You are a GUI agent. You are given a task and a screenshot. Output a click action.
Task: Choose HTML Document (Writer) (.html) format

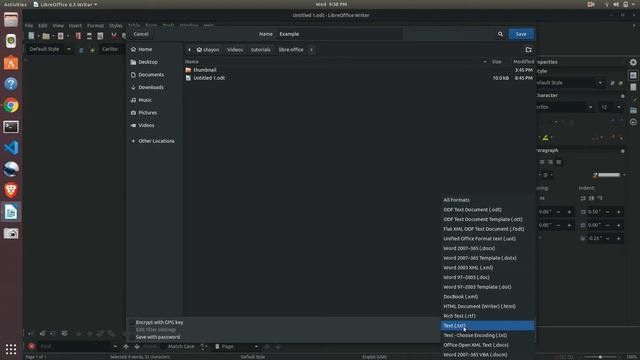(x=487, y=307)
